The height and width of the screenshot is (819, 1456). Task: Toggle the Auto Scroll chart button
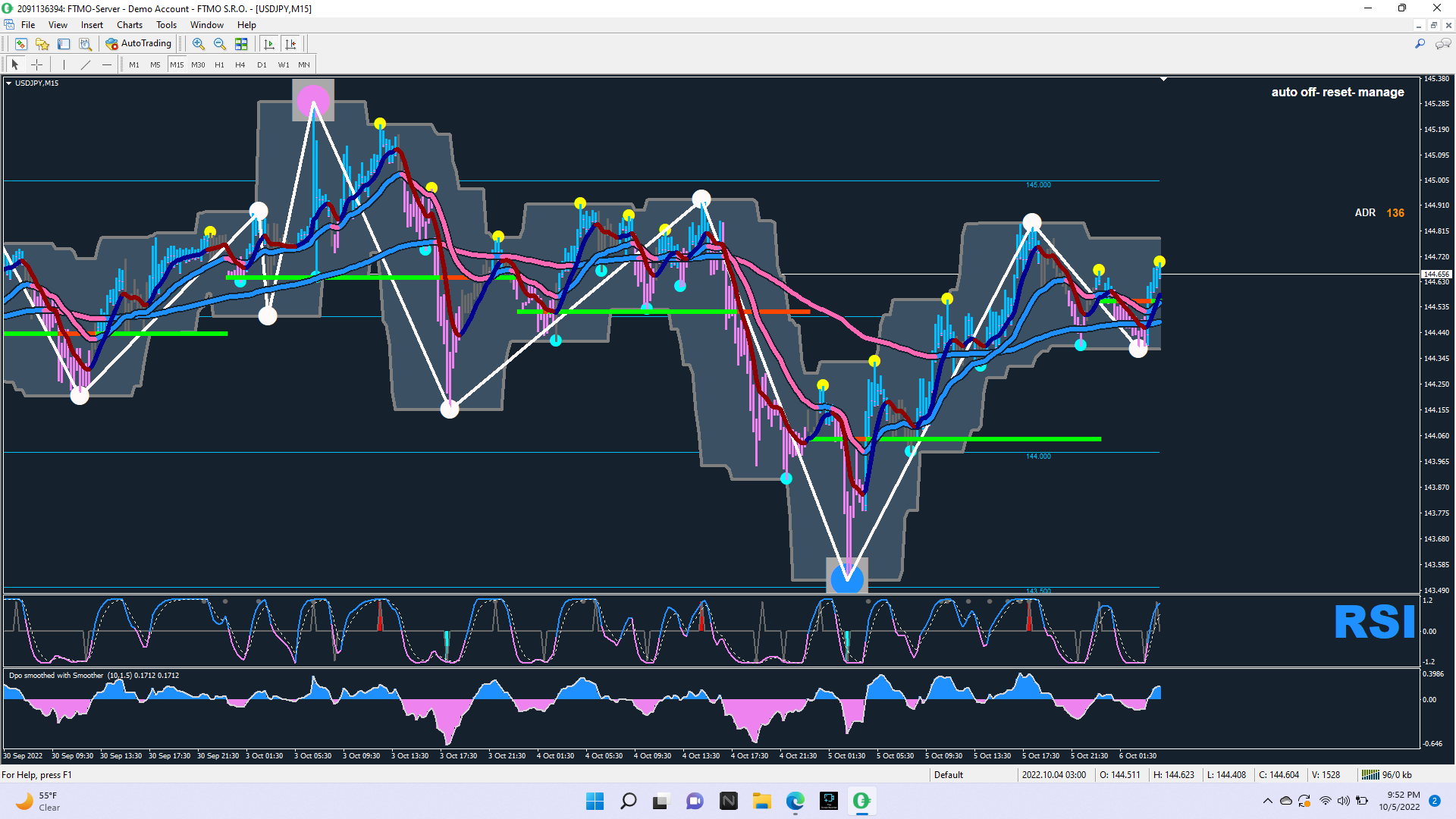click(x=269, y=44)
